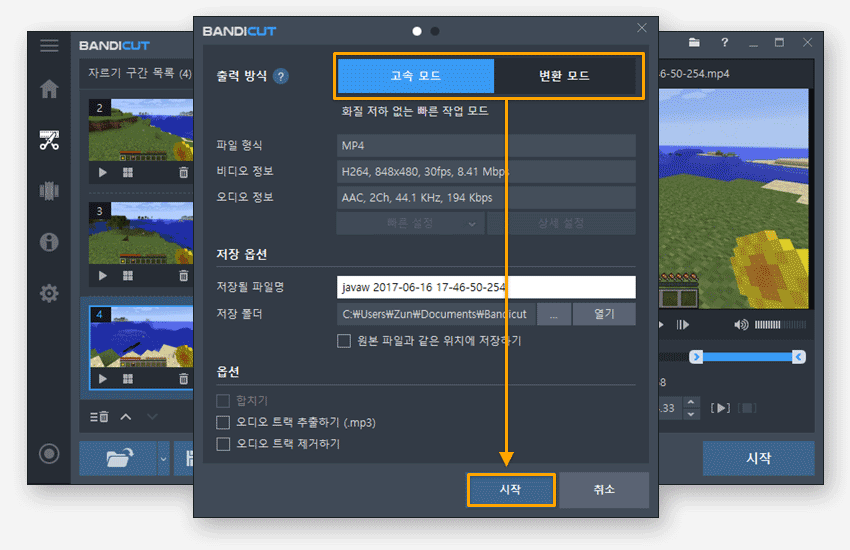Select segment 2 thumbnail
Image resolution: width=850 pixels, height=550 pixels.
(141, 130)
